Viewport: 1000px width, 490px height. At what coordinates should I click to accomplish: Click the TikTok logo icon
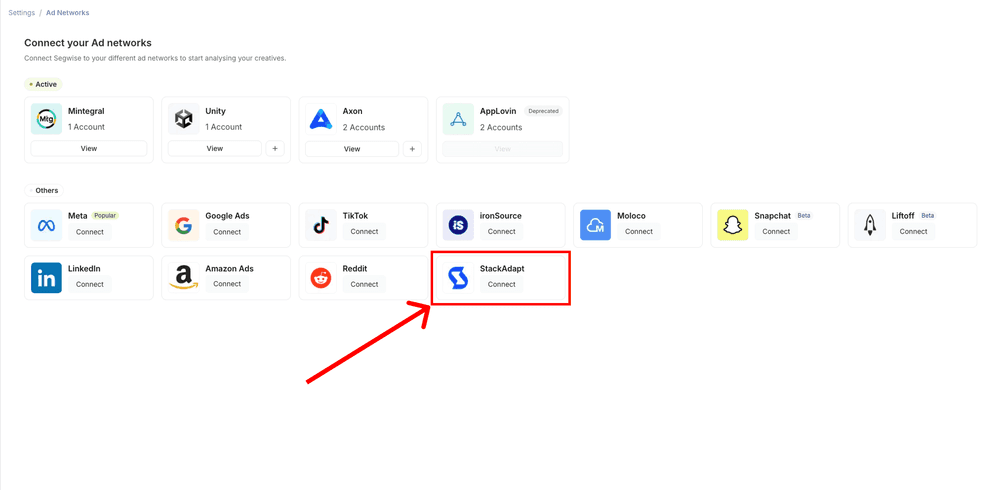[x=321, y=225]
